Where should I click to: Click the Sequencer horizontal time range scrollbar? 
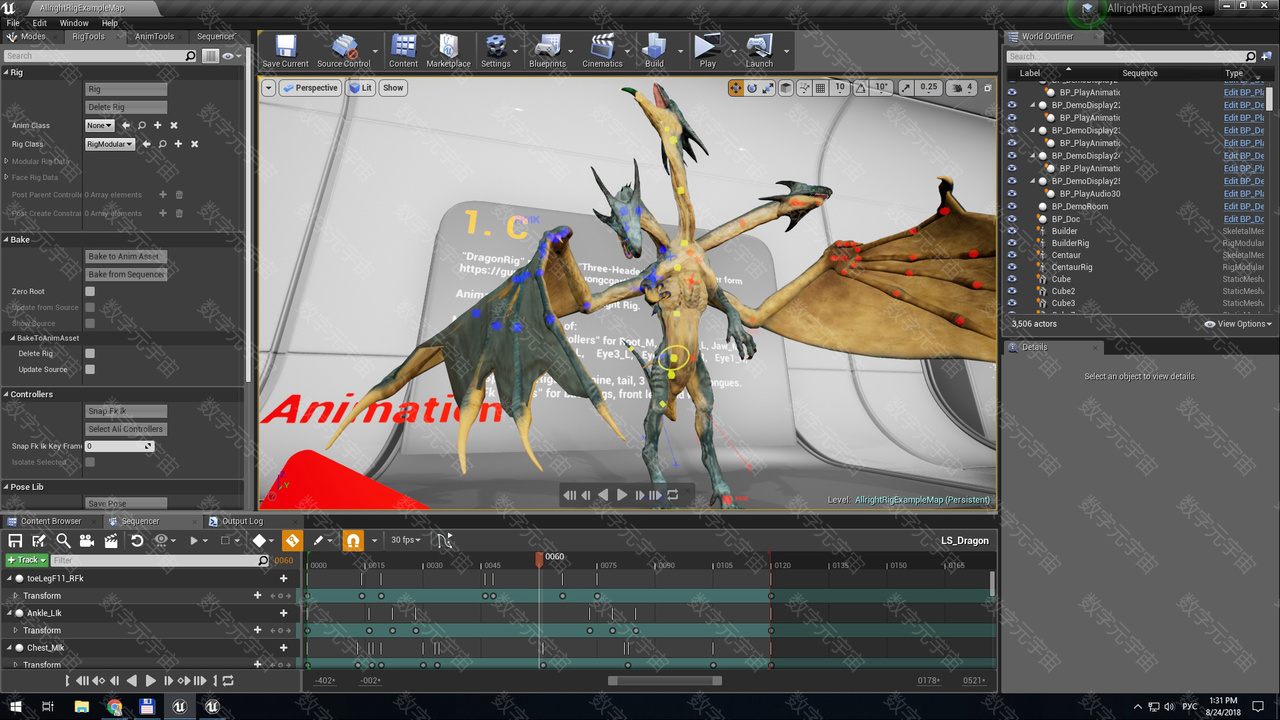pos(665,681)
